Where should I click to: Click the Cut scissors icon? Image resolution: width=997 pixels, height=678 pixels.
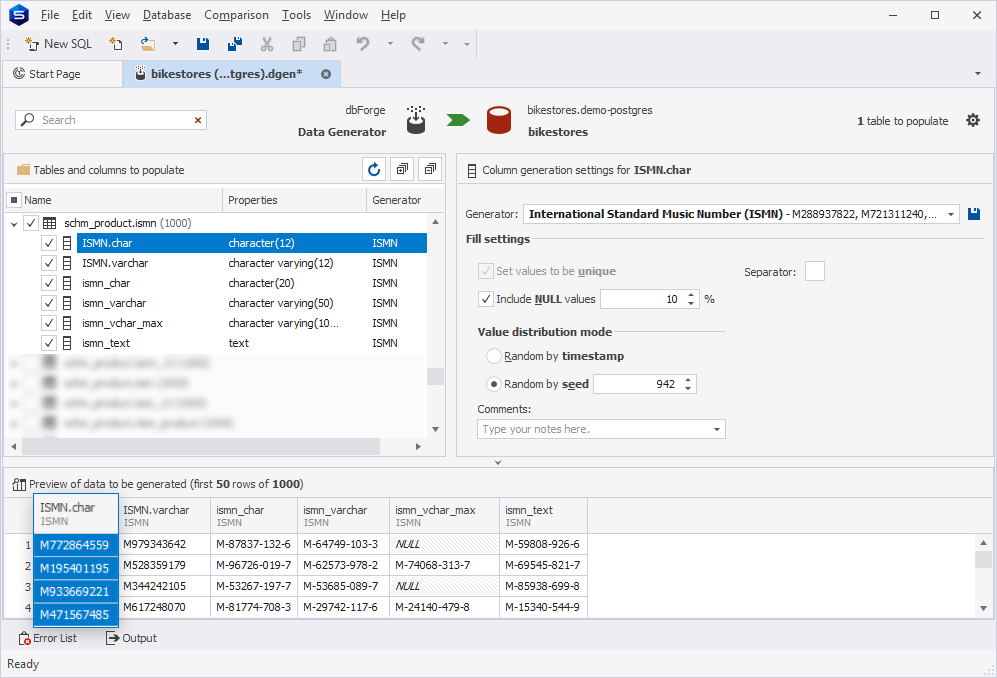267,44
